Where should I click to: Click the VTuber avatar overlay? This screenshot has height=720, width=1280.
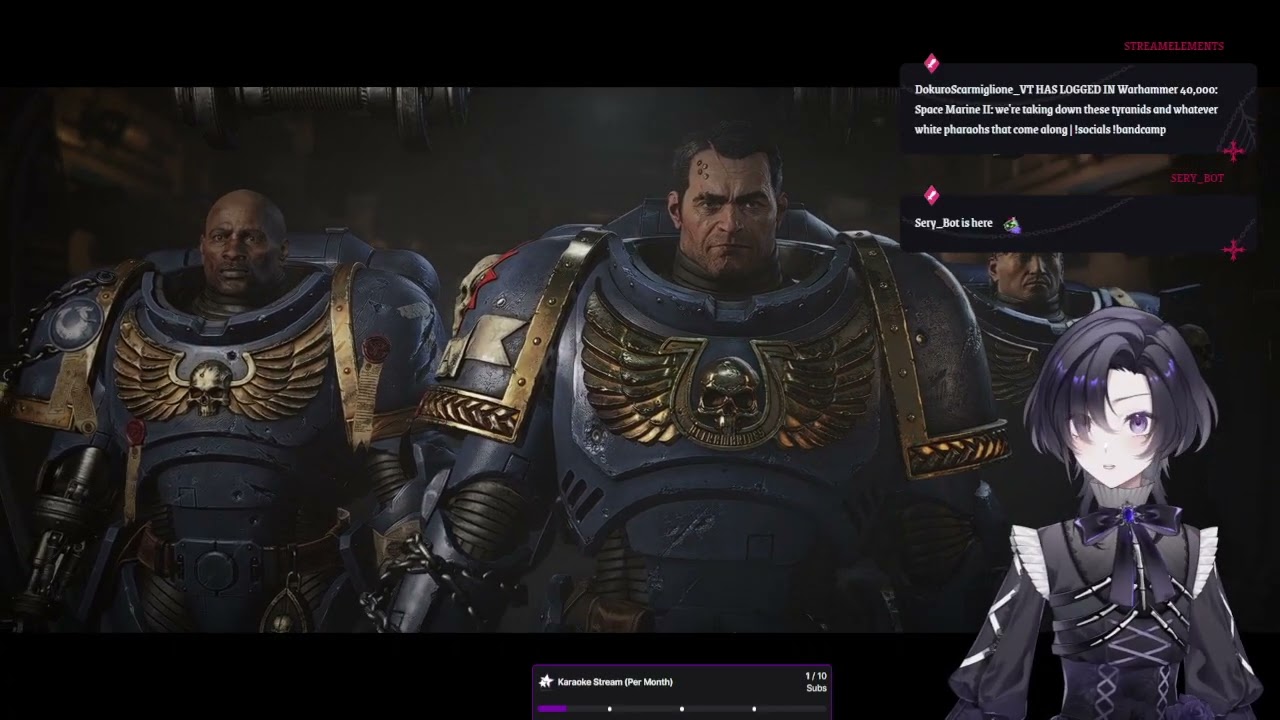tap(1110, 515)
